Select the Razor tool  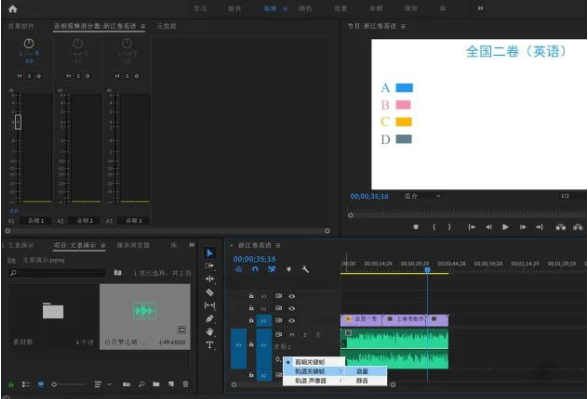coord(210,292)
